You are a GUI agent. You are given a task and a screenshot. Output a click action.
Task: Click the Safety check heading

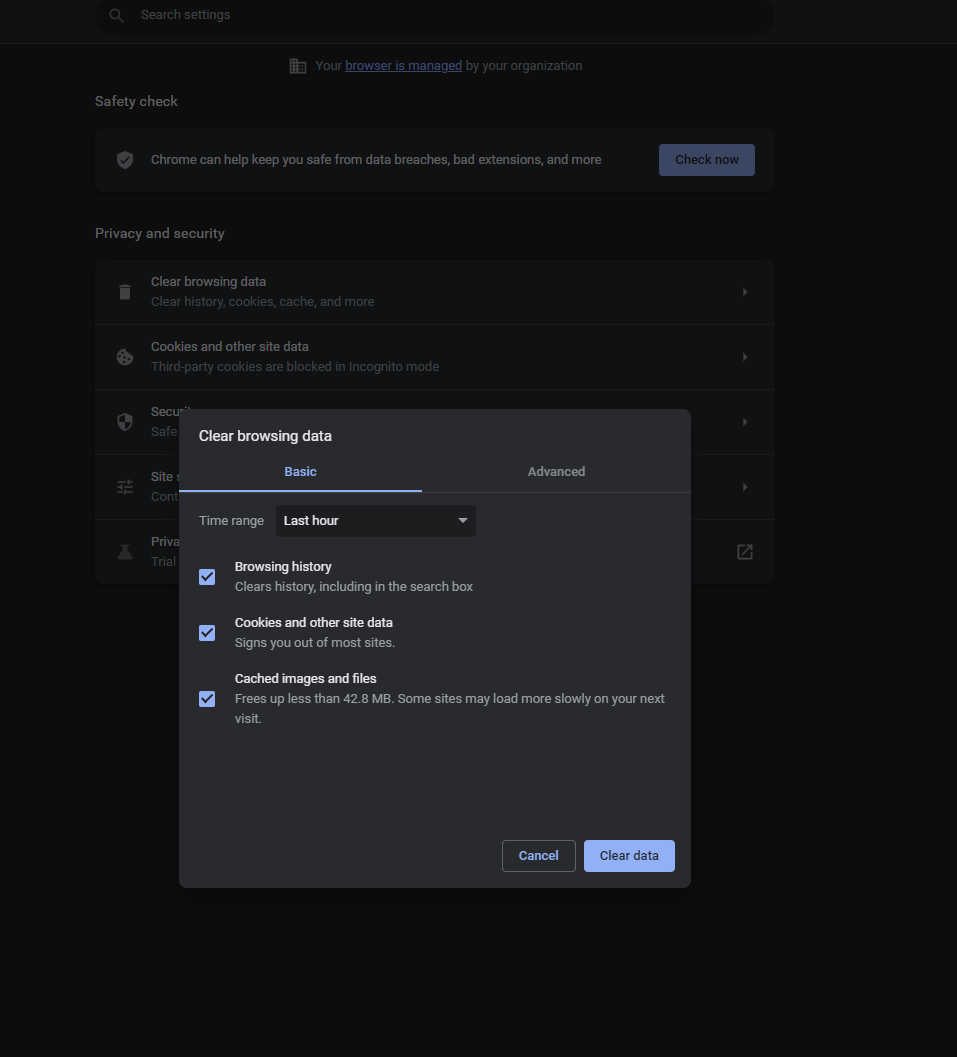coord(136,101)
